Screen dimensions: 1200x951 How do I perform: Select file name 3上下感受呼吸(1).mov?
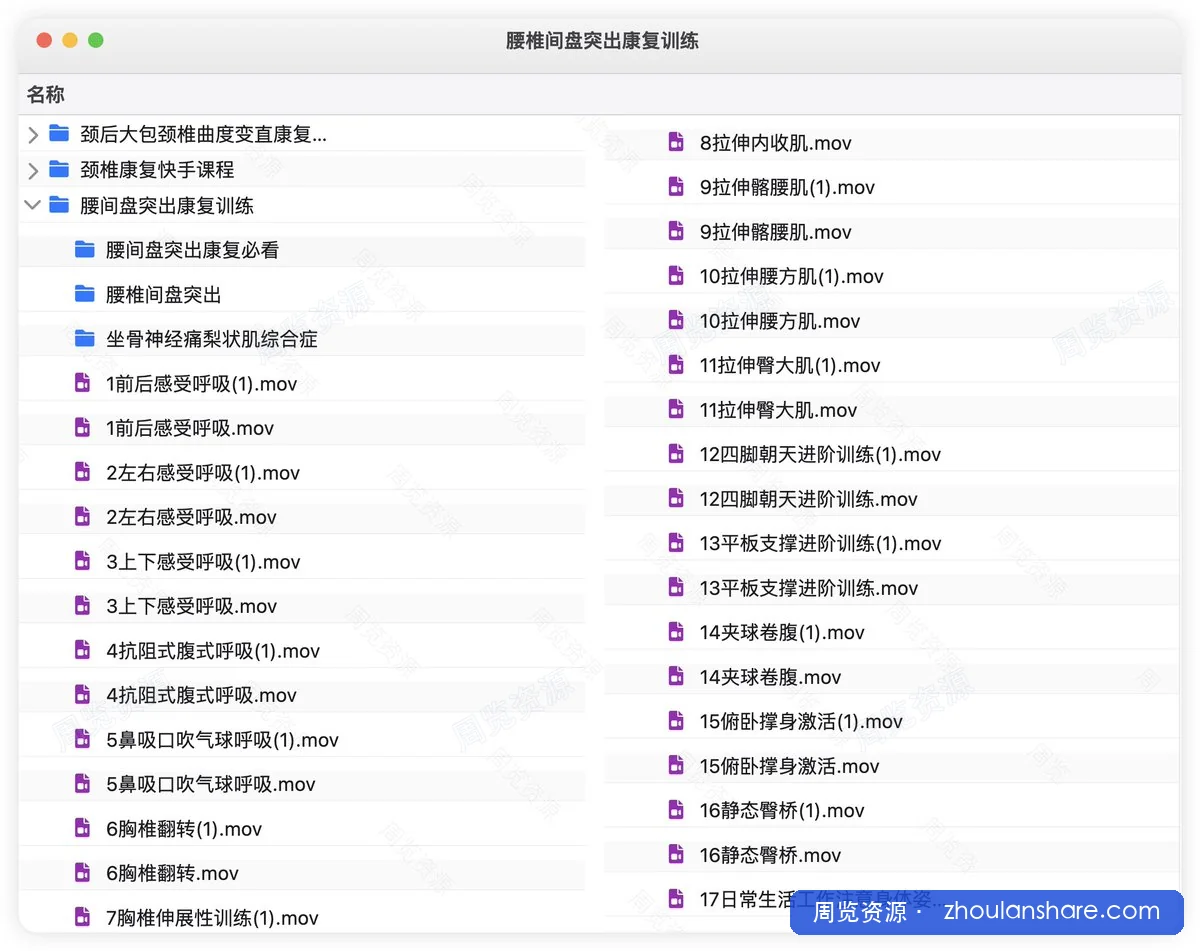[203, 562]
